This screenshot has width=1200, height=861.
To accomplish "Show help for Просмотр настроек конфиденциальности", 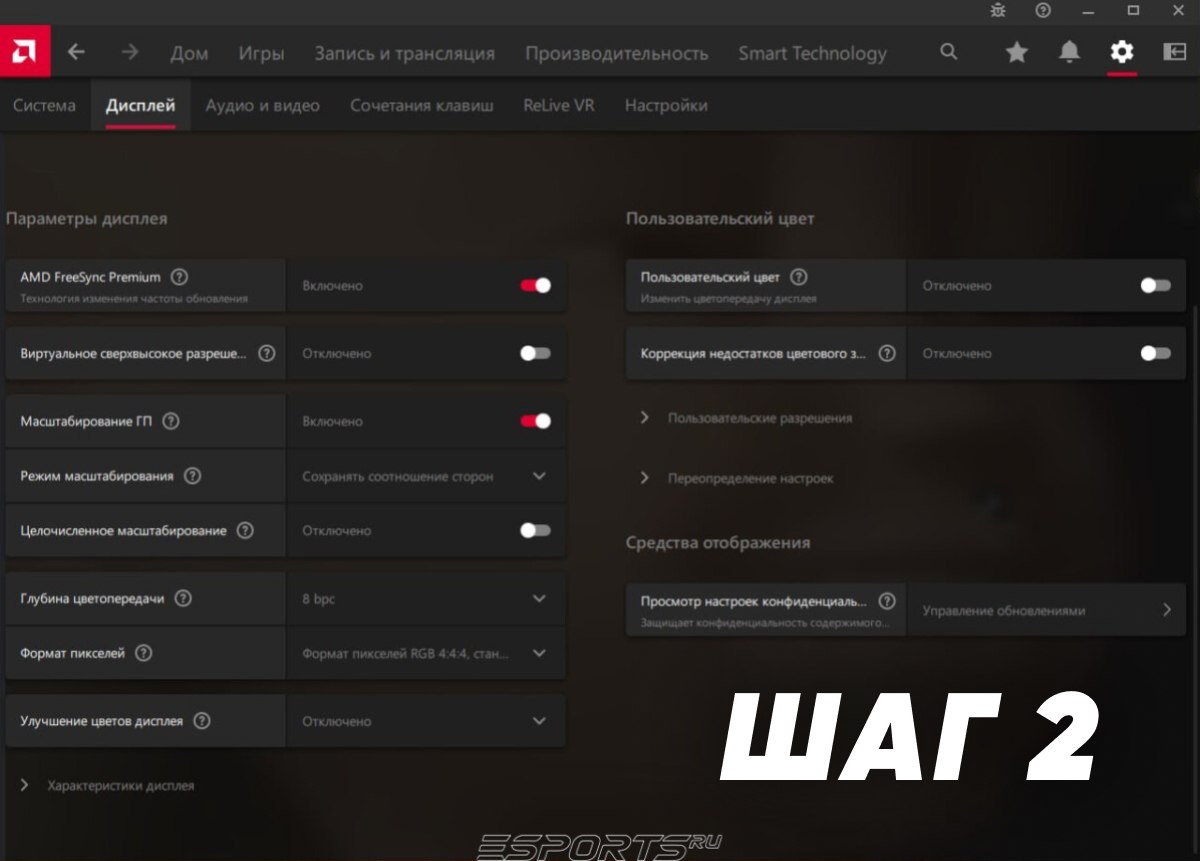I will coord(886,601).
